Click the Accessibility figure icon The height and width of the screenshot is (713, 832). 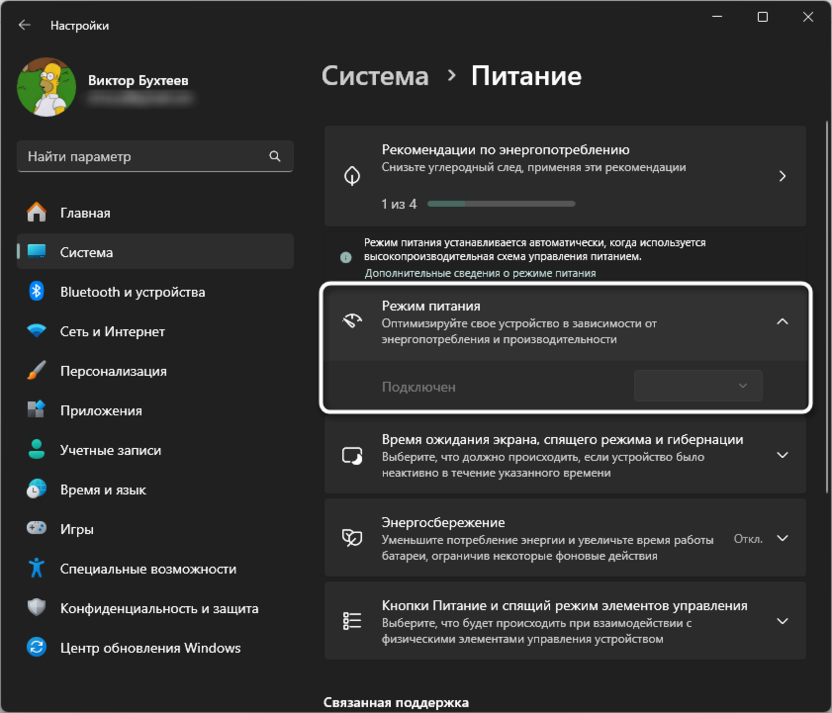coord(37,568)
